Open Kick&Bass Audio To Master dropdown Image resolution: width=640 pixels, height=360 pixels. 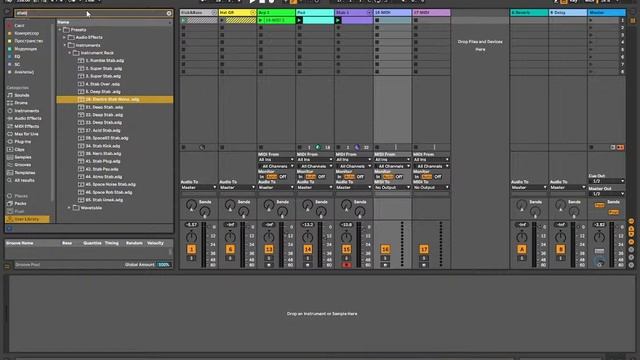point(198,187)
